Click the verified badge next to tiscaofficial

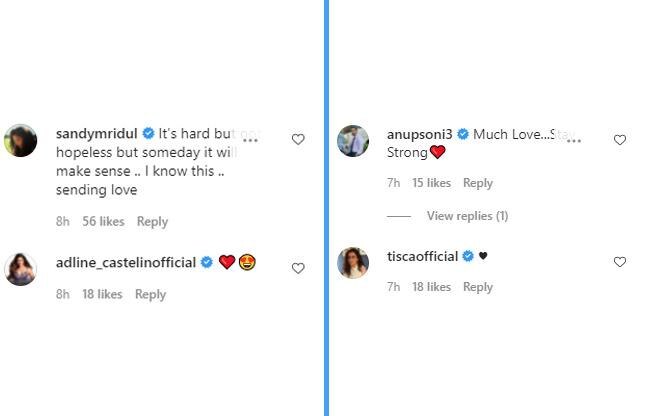[x=466, y=256]
